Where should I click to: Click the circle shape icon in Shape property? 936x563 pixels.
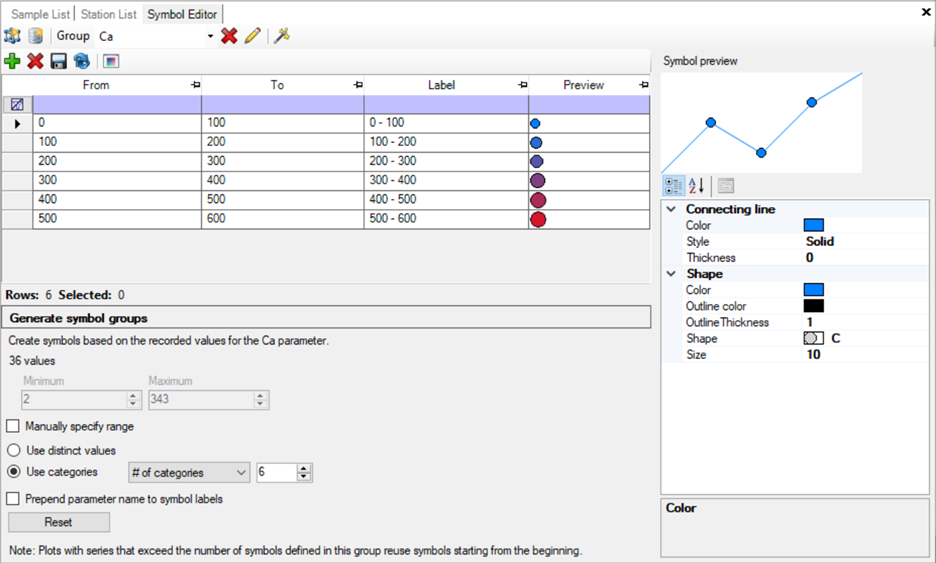pos(813,339)
